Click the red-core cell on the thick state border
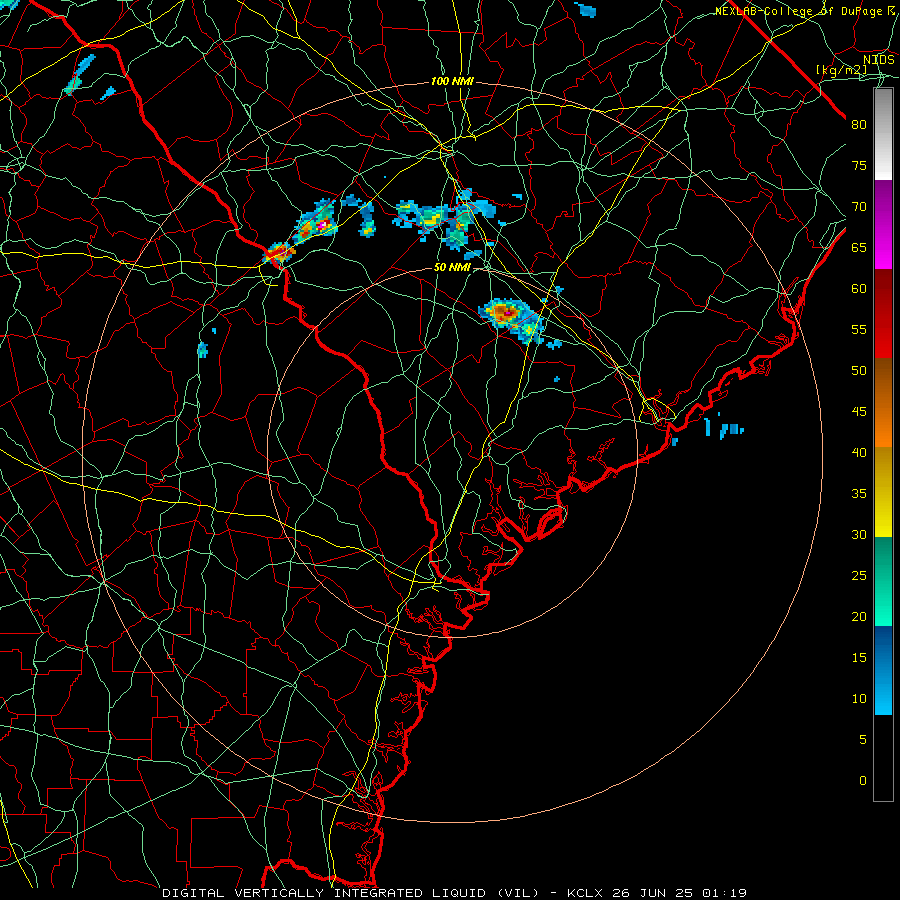This screenshot has width=900, height=900. click(279, 253)
